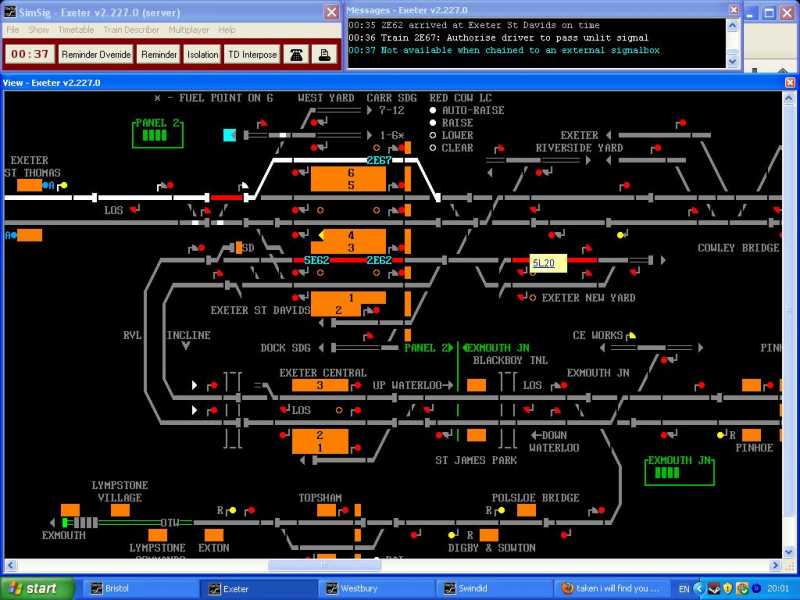Switch to Westbury in the taskbar
800x600 pixels.
[376, 588]
